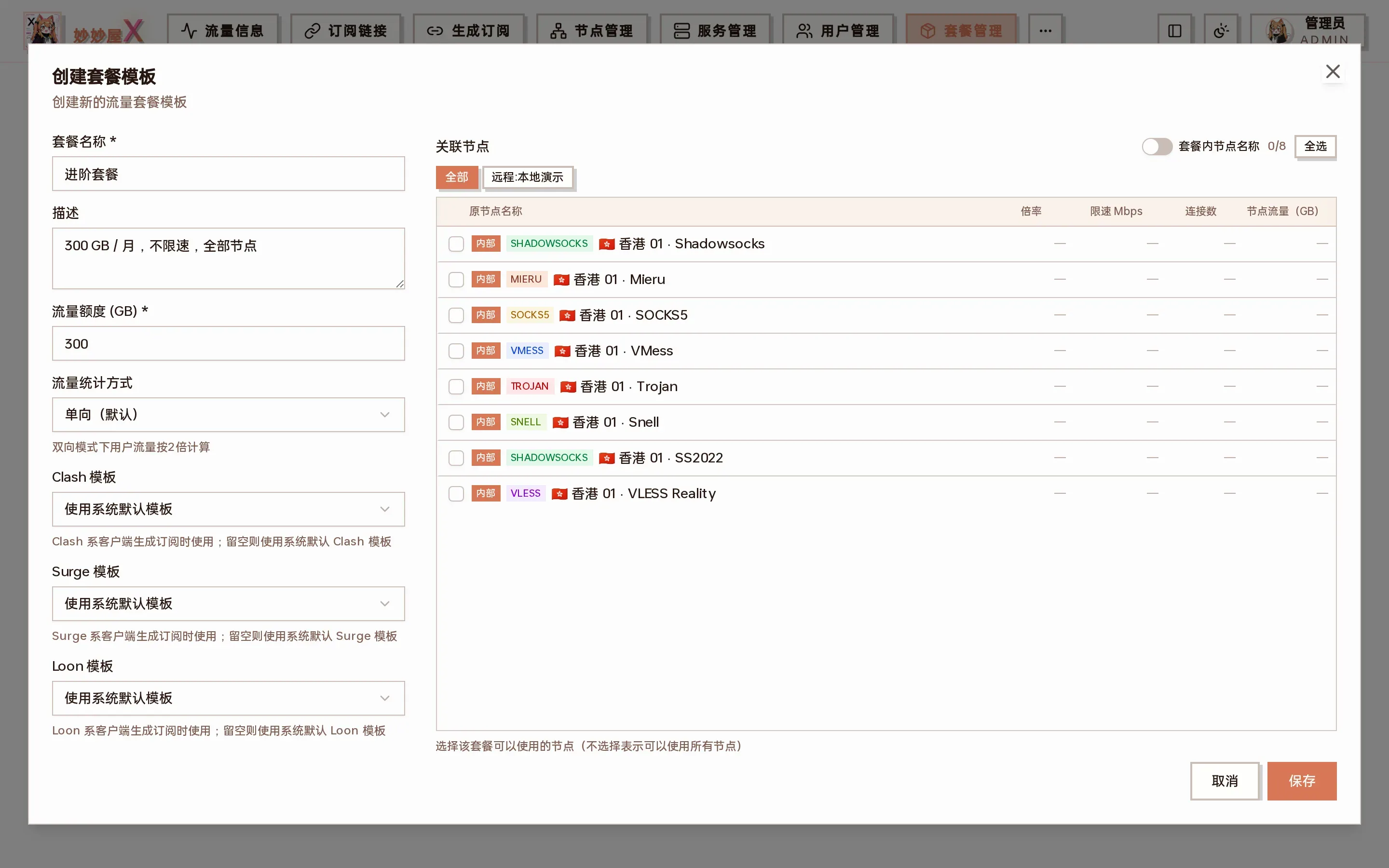Click the 全选 button
The image size is (1389, 868).
click(1315, 147)
